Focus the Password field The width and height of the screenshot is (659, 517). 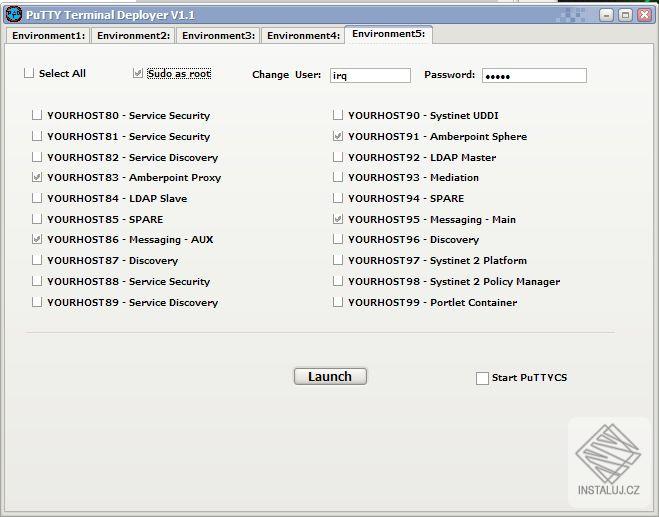click(534, 76)
